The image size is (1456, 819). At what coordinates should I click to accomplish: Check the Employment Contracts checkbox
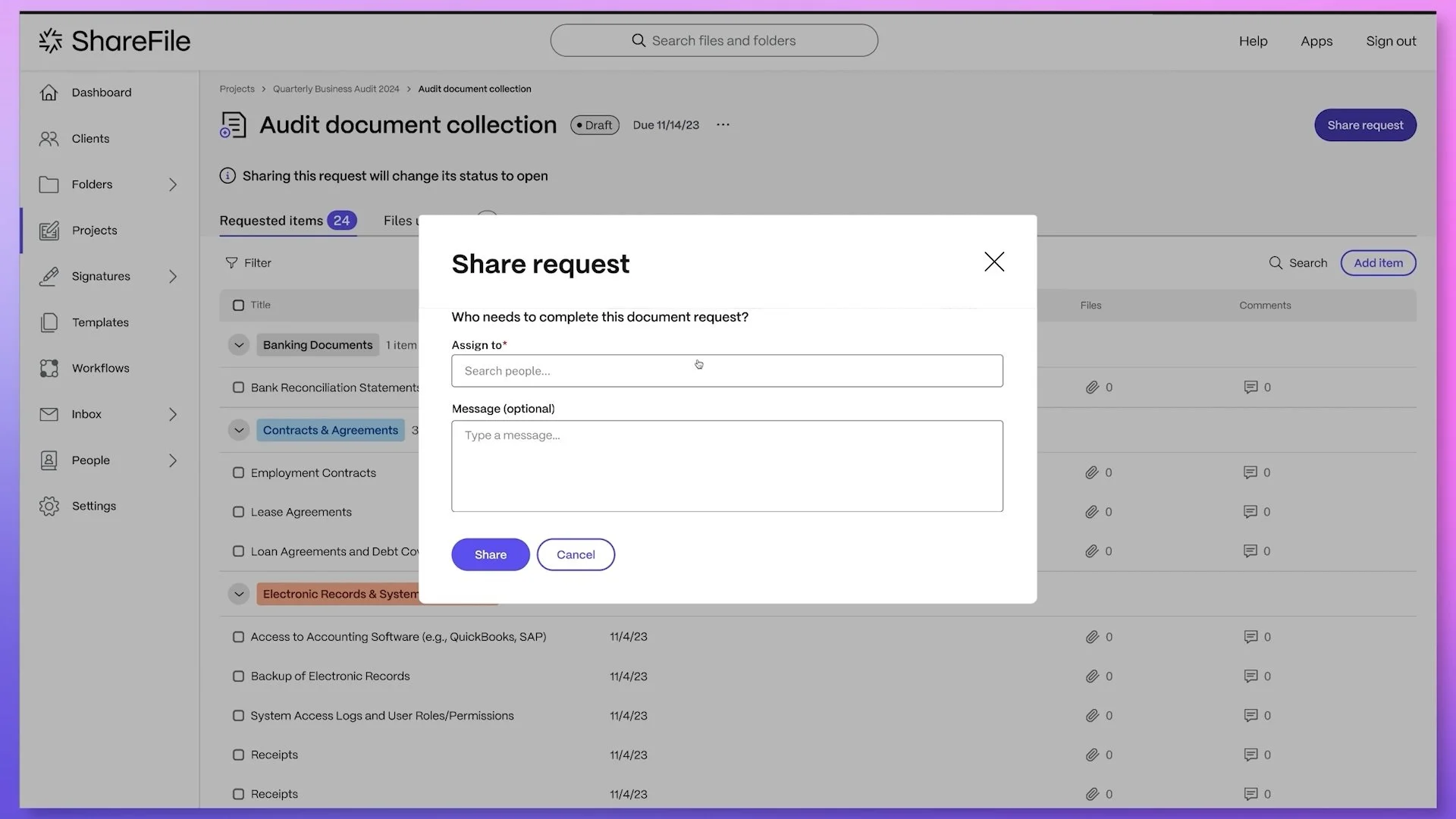tap(238, 472)
